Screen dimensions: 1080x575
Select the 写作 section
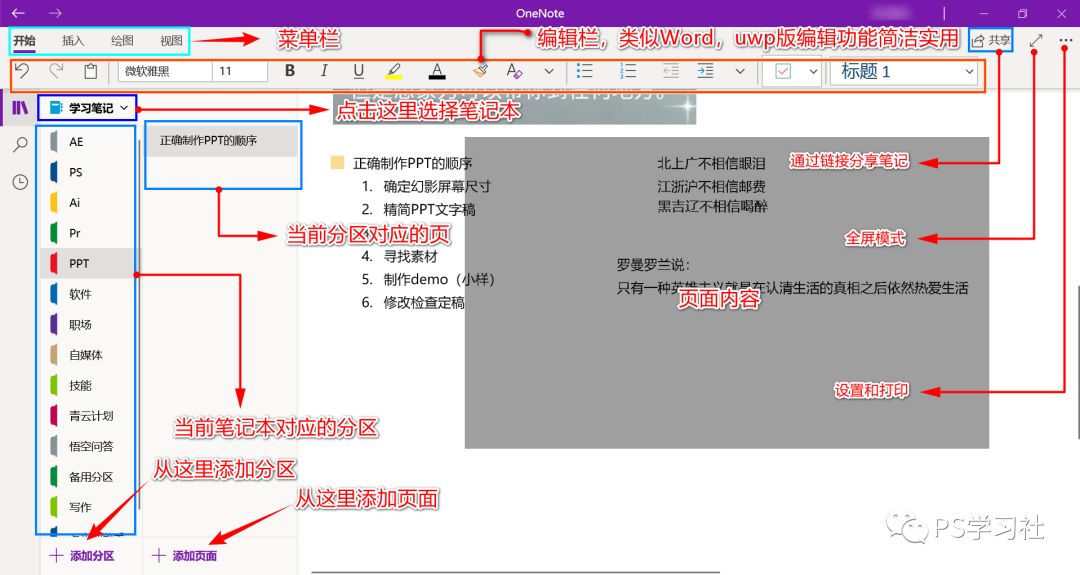tap(88, 506)
